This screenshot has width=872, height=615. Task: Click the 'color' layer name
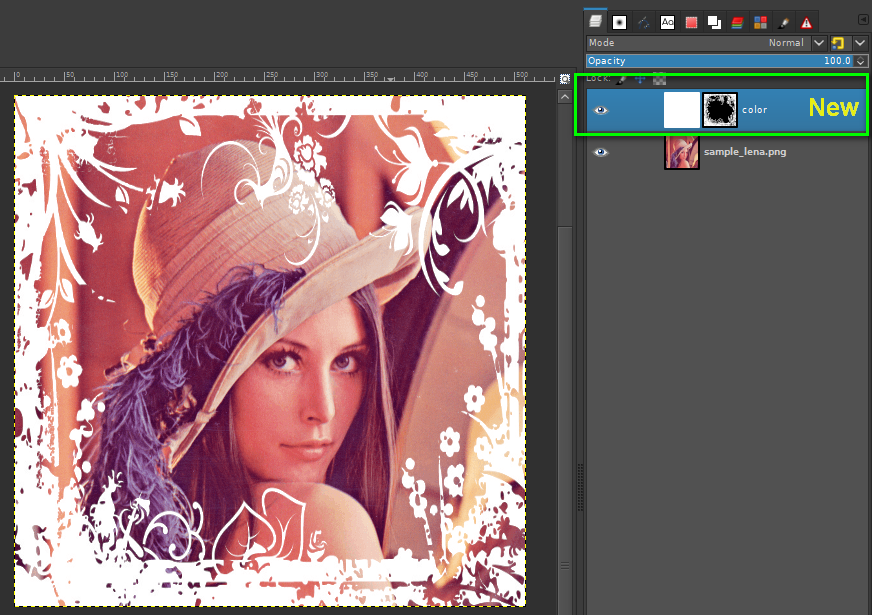coord(754,110)
